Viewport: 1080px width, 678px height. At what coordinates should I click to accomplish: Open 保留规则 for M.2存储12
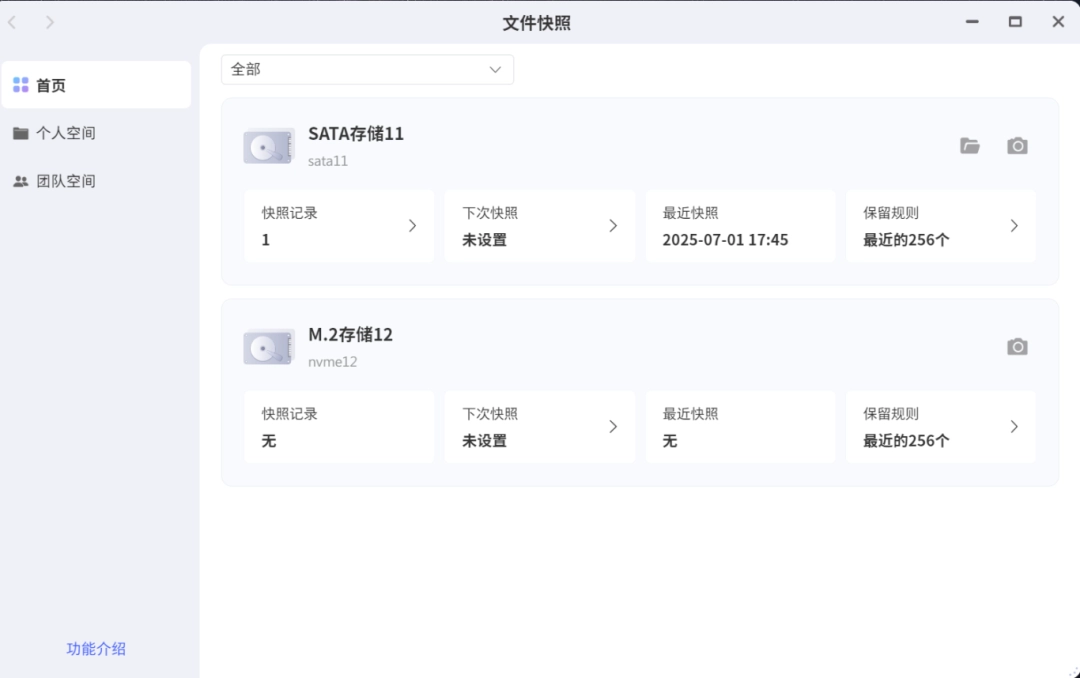click(940, 427)
